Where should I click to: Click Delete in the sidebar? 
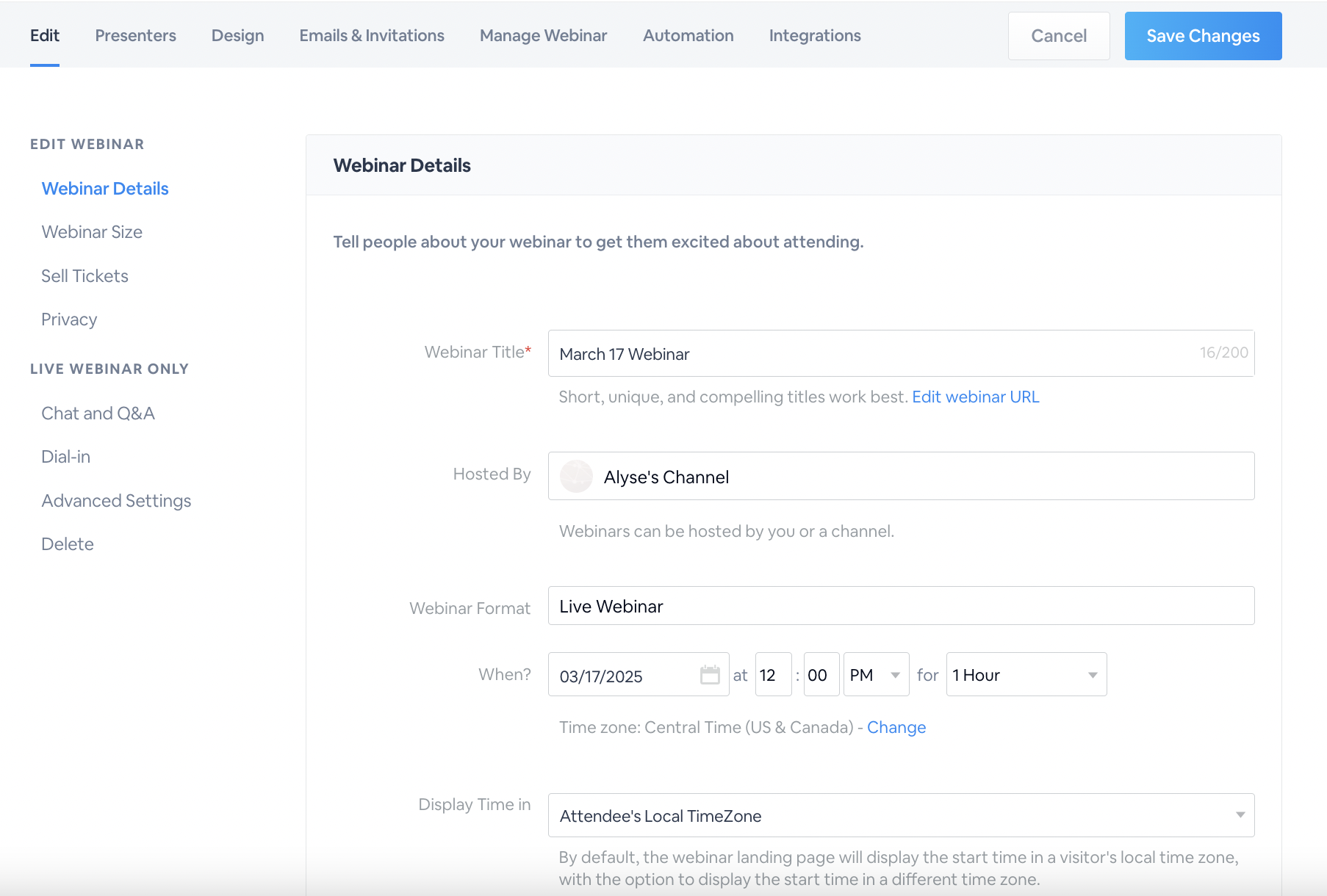(x=67, y=543)
